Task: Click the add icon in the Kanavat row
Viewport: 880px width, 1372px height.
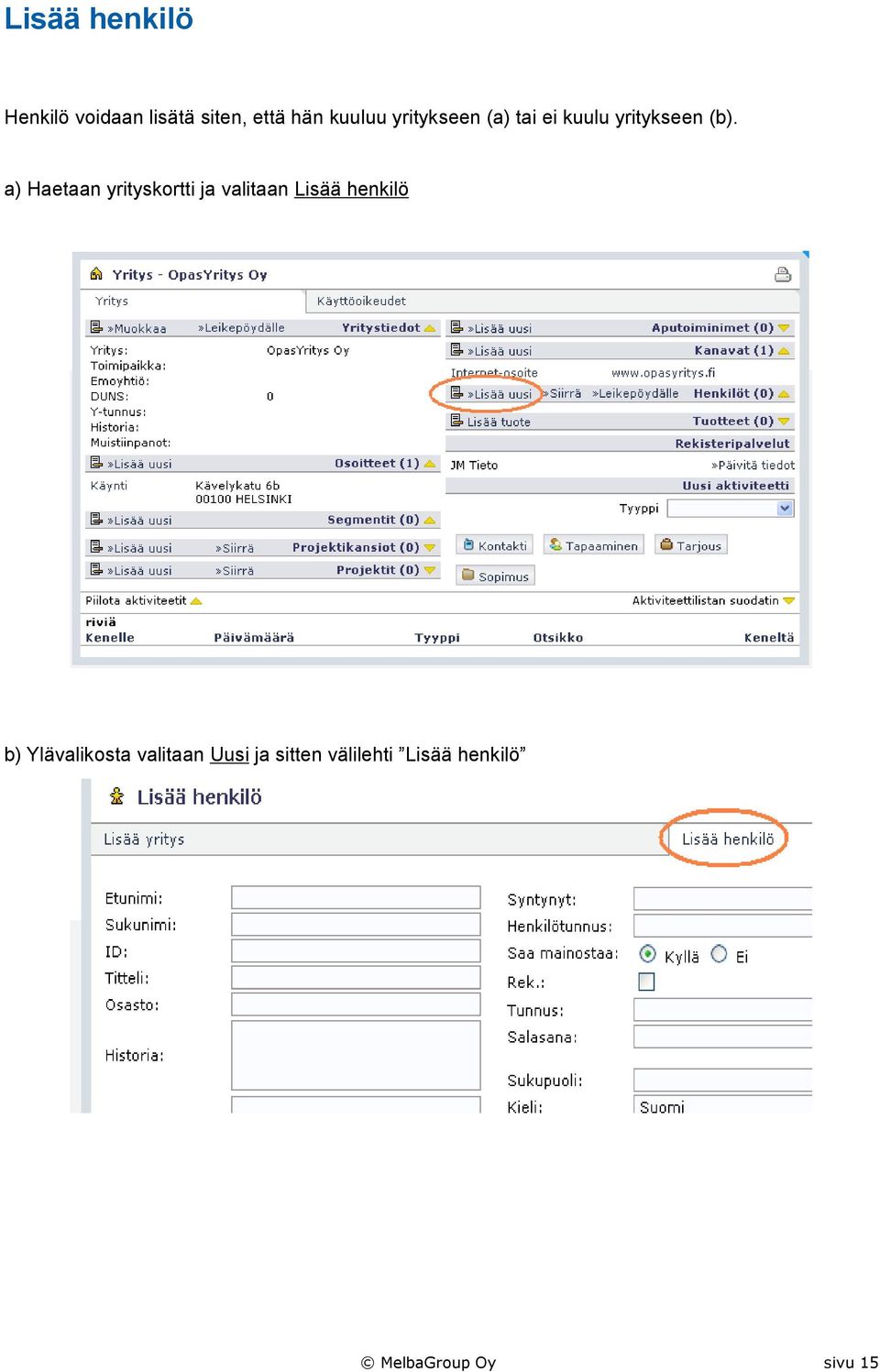Action: pyautogui.click(x=456, y=350)
